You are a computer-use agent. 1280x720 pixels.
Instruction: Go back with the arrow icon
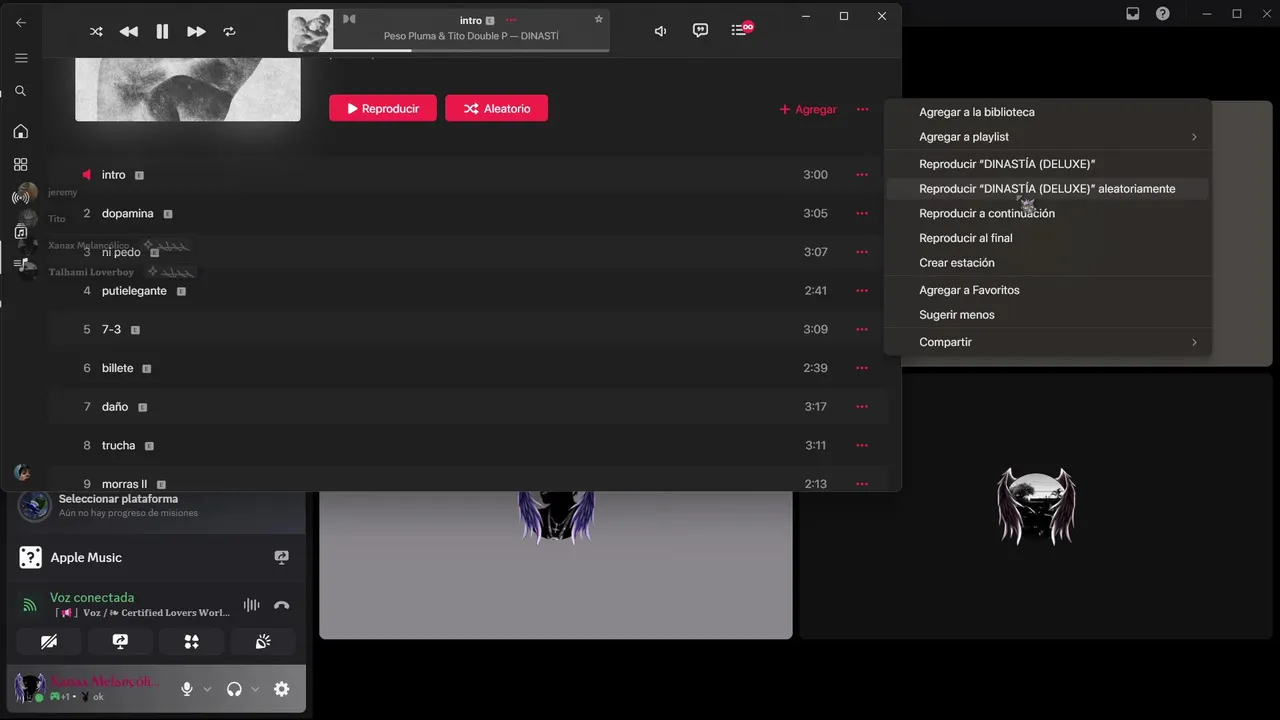(x=21, y=22)
